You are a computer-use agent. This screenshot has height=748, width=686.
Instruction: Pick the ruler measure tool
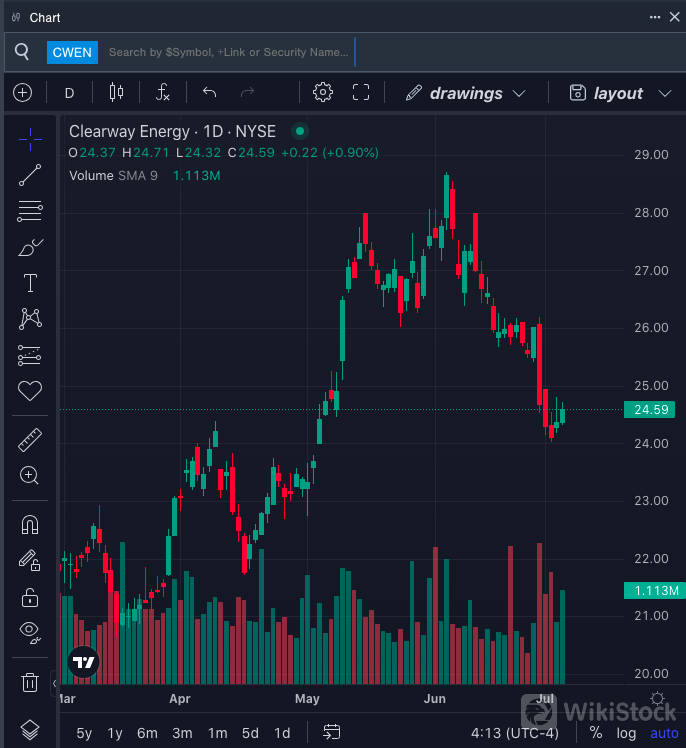coord(30,440)
